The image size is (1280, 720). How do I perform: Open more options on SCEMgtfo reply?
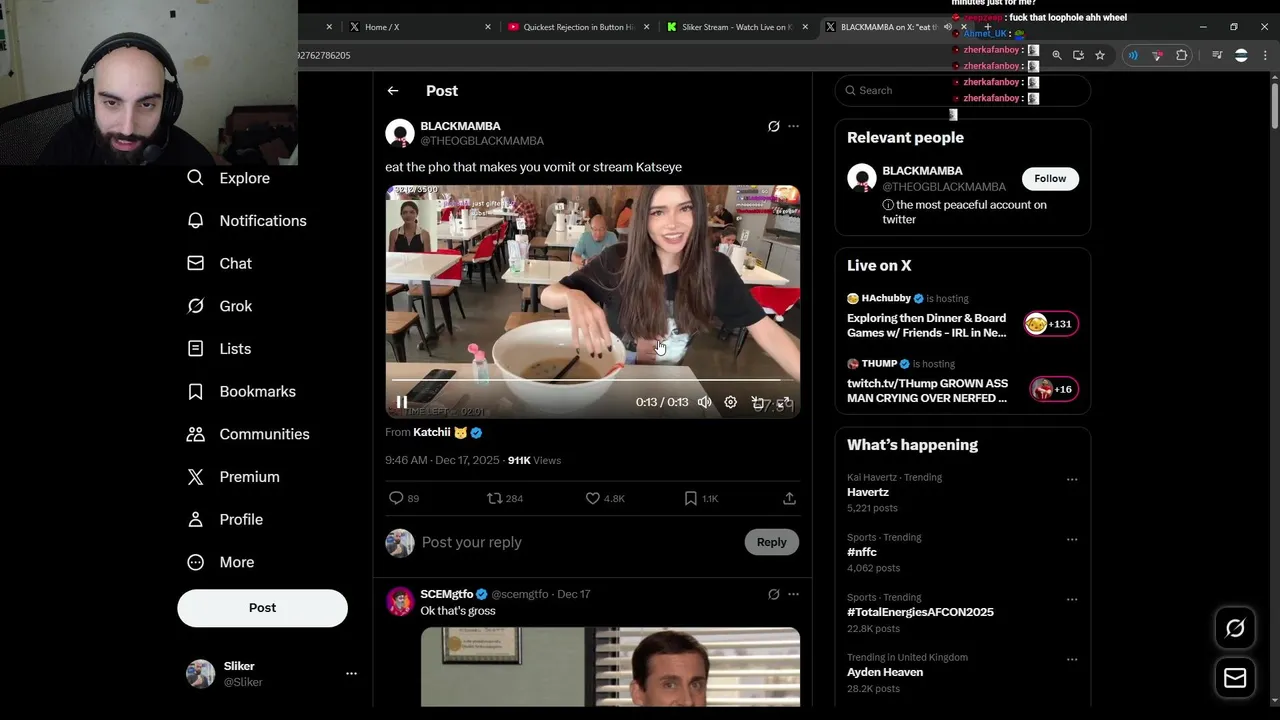[x=793, y=594]
